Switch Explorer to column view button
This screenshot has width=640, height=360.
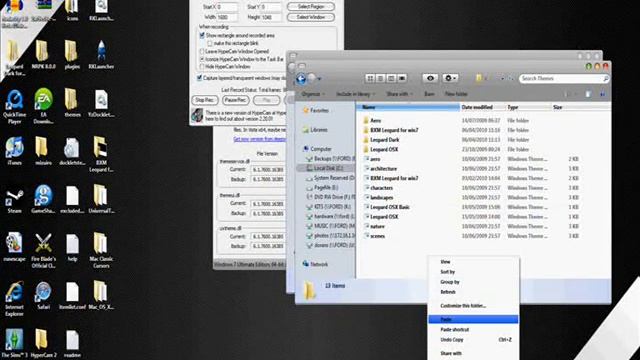coord(391,78)
